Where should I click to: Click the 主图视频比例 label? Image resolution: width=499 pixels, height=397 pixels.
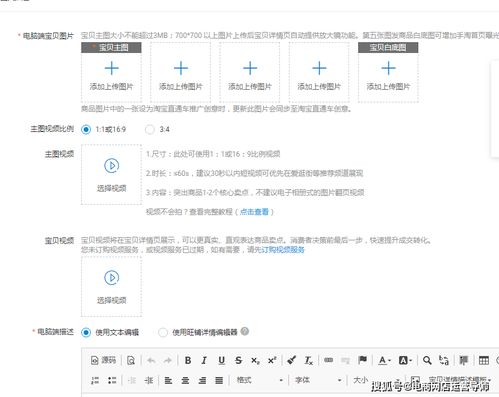point(52,129)
